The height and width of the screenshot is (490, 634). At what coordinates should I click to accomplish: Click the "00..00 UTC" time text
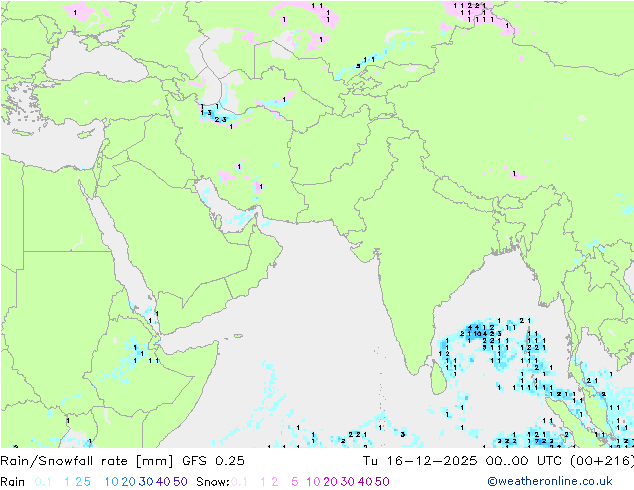click(524, 461)
